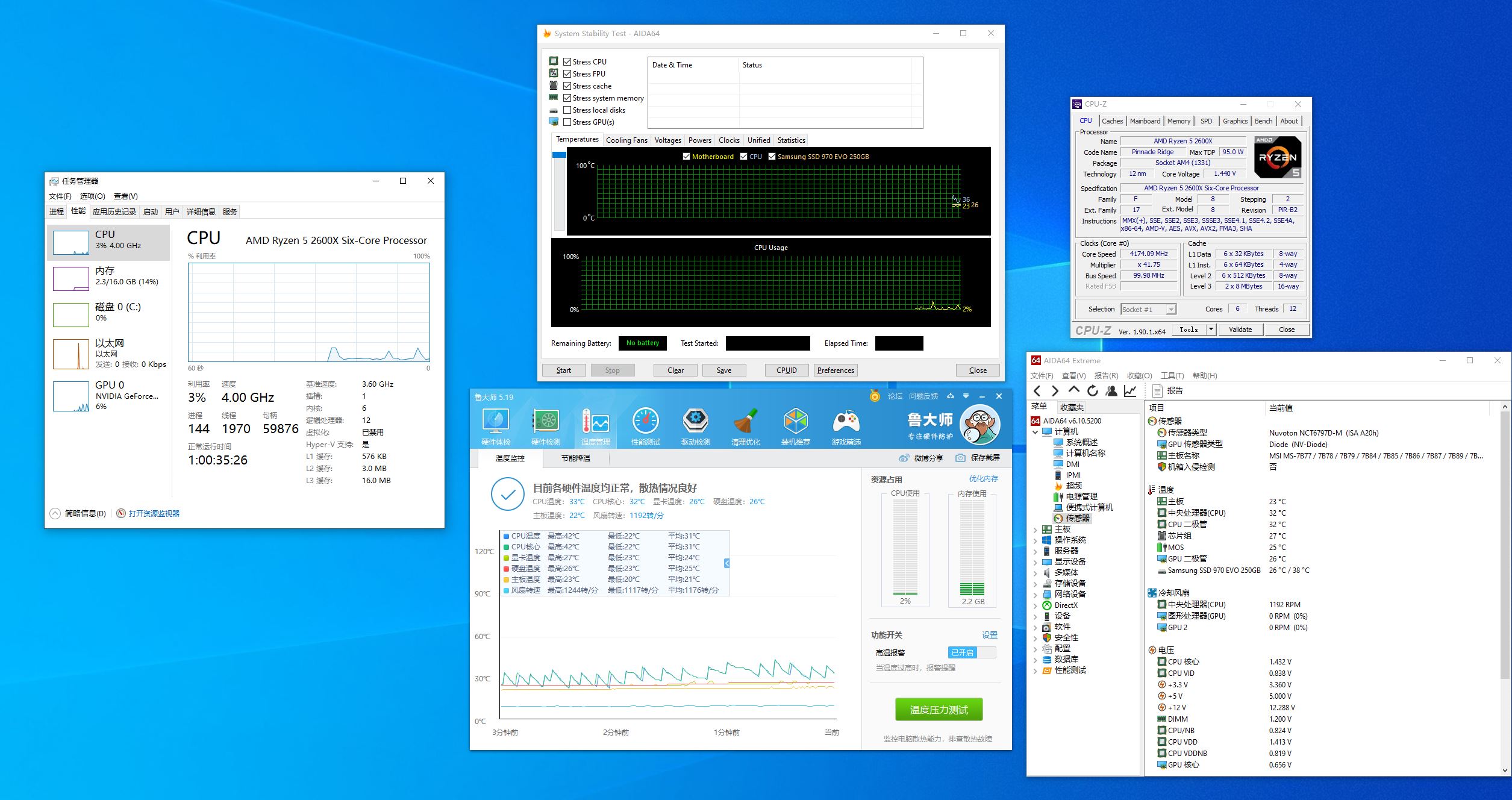Turn off the 高温报警 alarm switch
1512x800 pixels.
[x=971, y=652]
